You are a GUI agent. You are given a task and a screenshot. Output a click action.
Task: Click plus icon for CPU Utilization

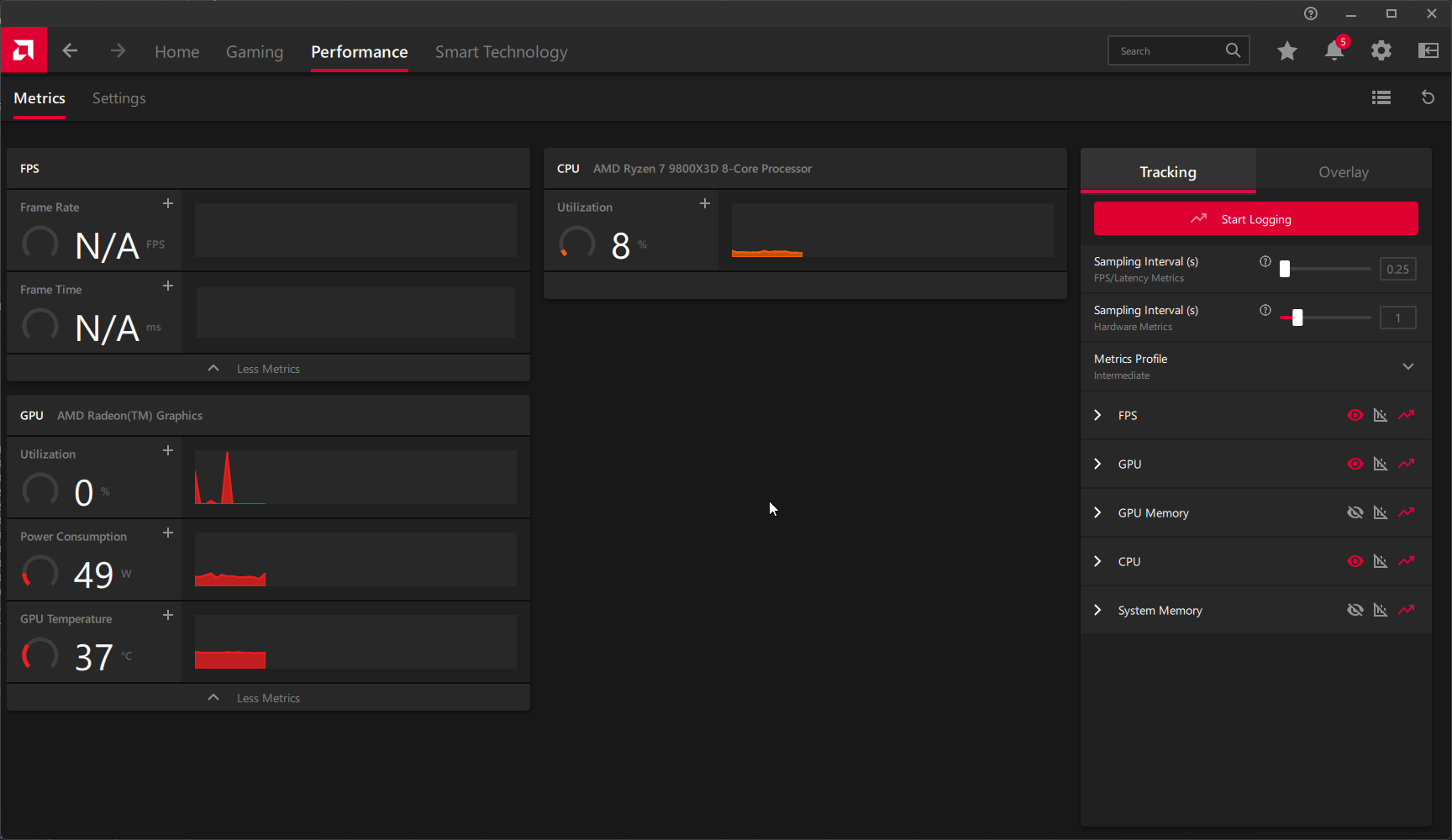(x=705, y=203)
